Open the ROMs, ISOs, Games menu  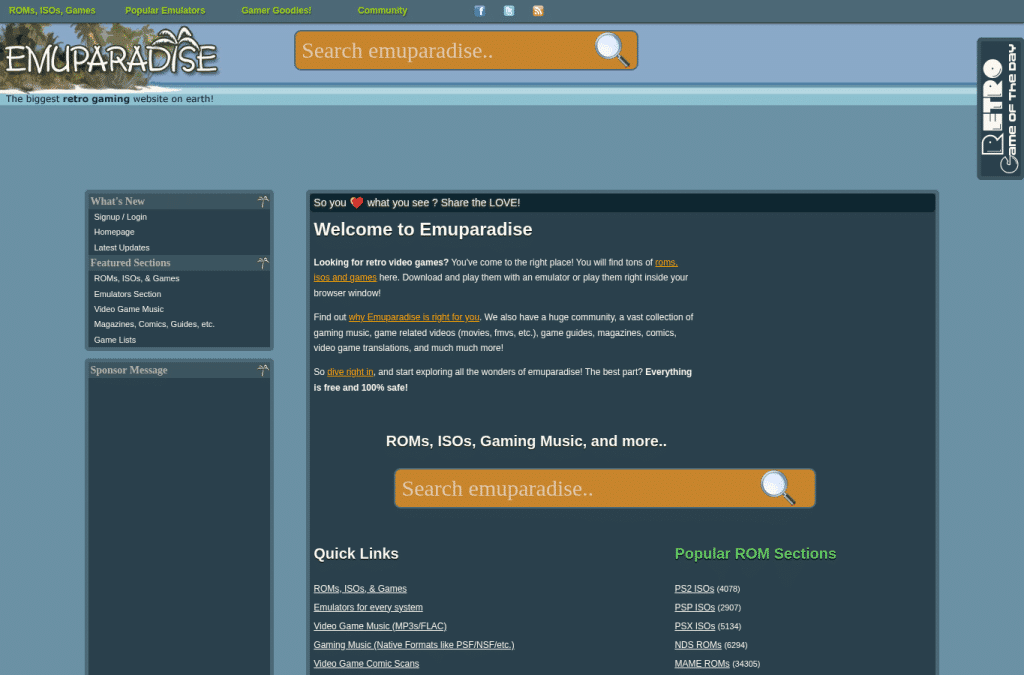[x=52, y=10]
